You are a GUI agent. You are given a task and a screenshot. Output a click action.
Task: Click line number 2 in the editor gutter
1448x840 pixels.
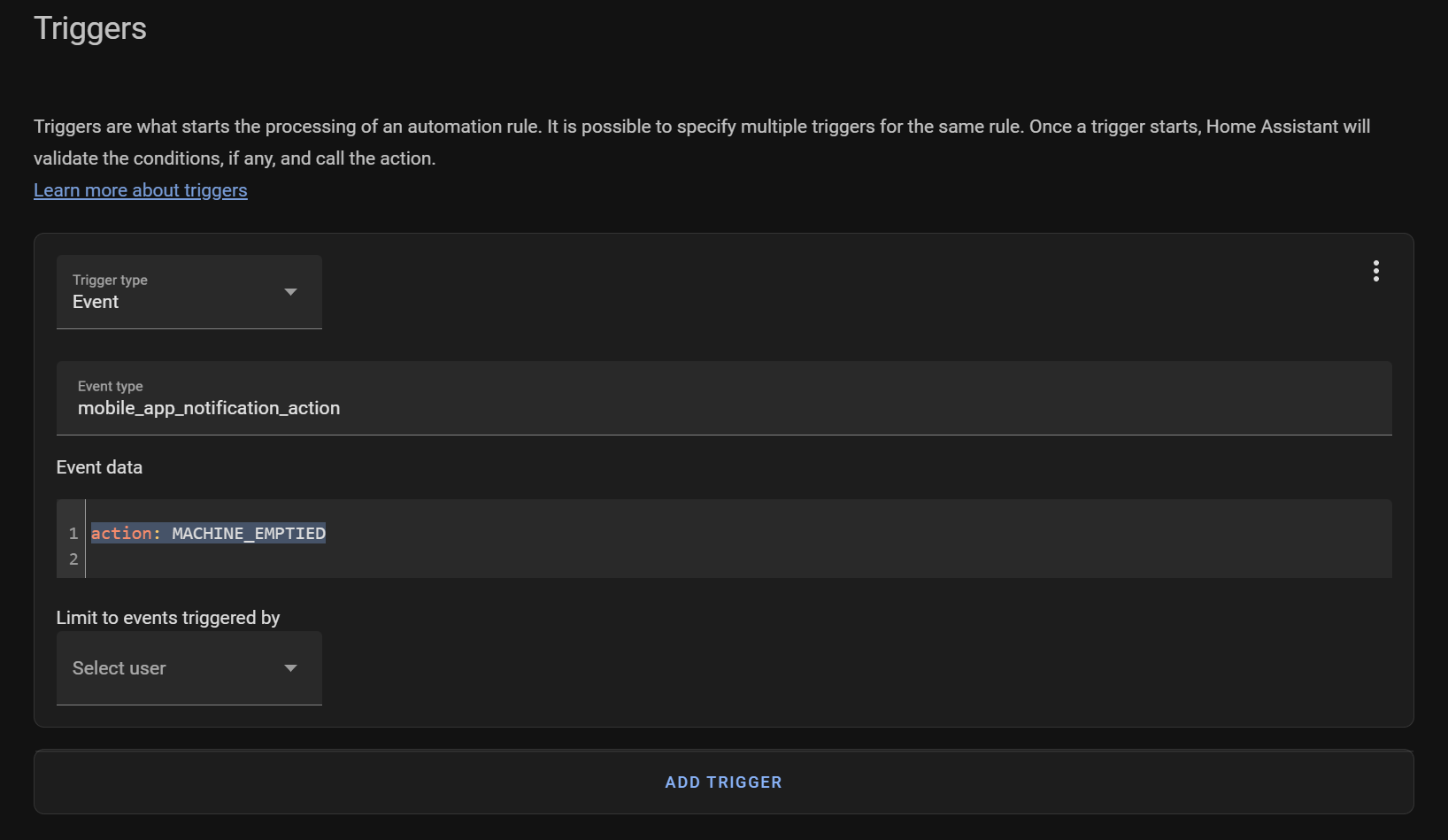click(x=73, y=559)
